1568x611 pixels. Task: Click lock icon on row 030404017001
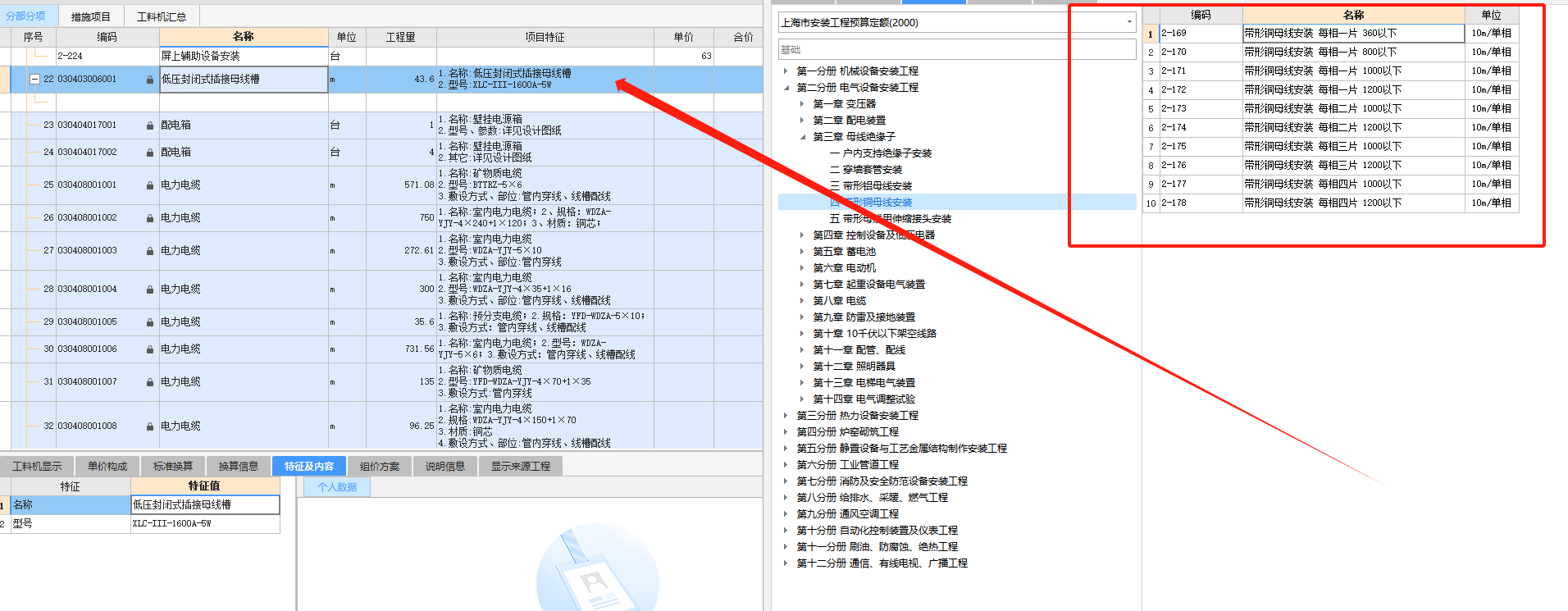150,125
